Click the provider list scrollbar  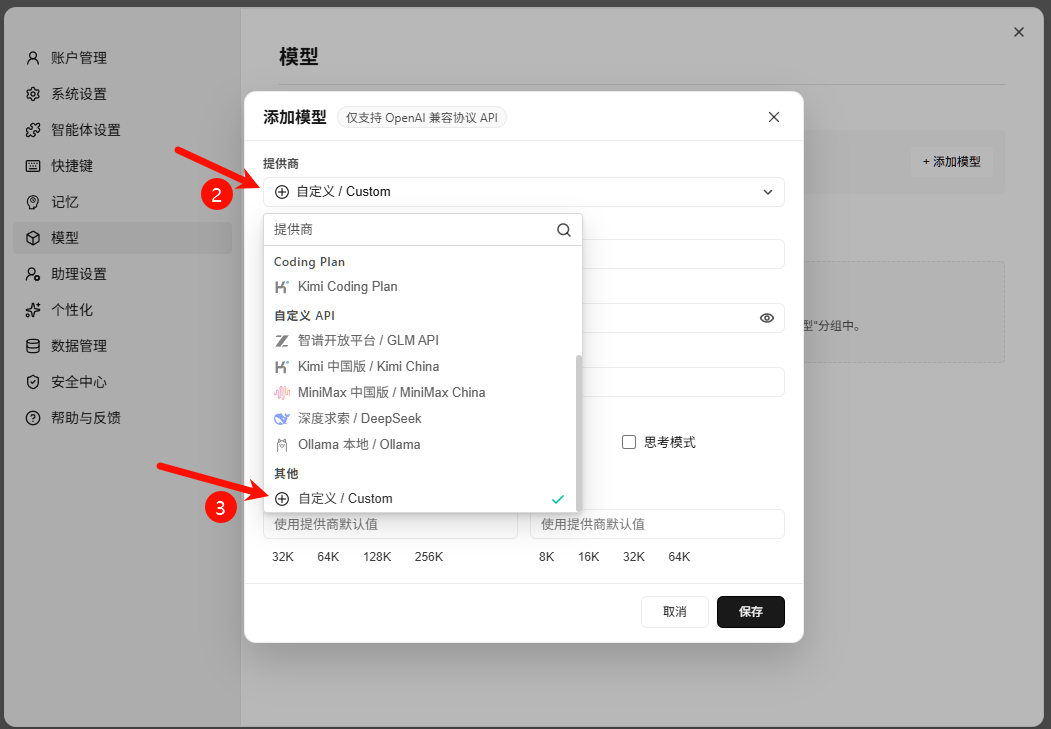[x=578, y=432]
